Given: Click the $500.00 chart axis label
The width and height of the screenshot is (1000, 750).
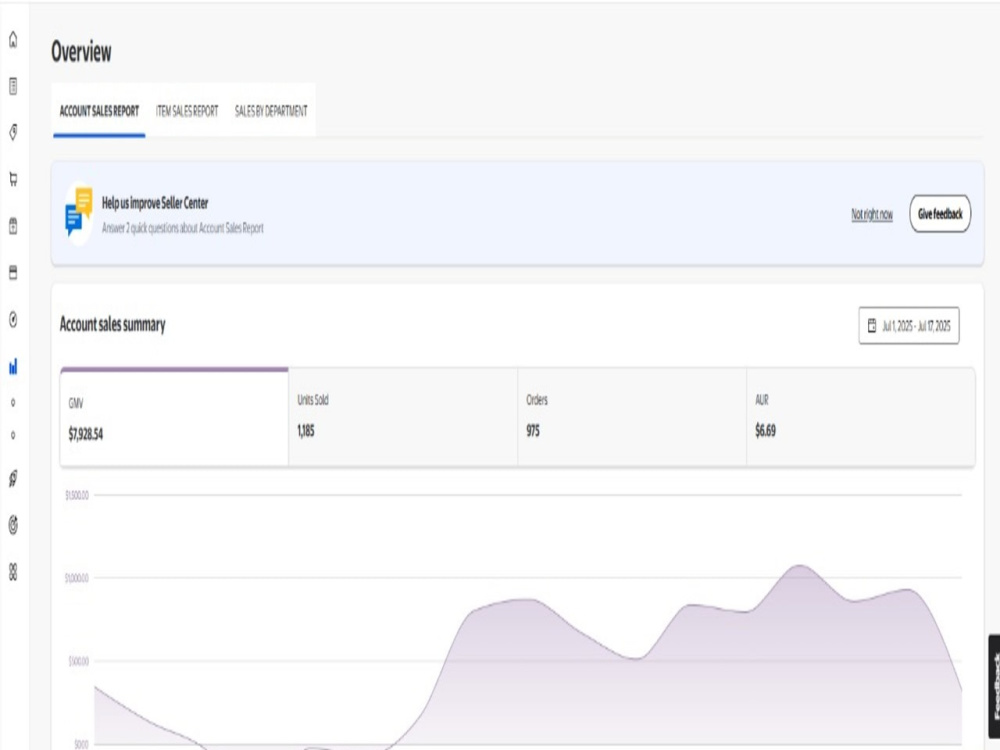Looking at the screenshot, I should tap(78, 661).
